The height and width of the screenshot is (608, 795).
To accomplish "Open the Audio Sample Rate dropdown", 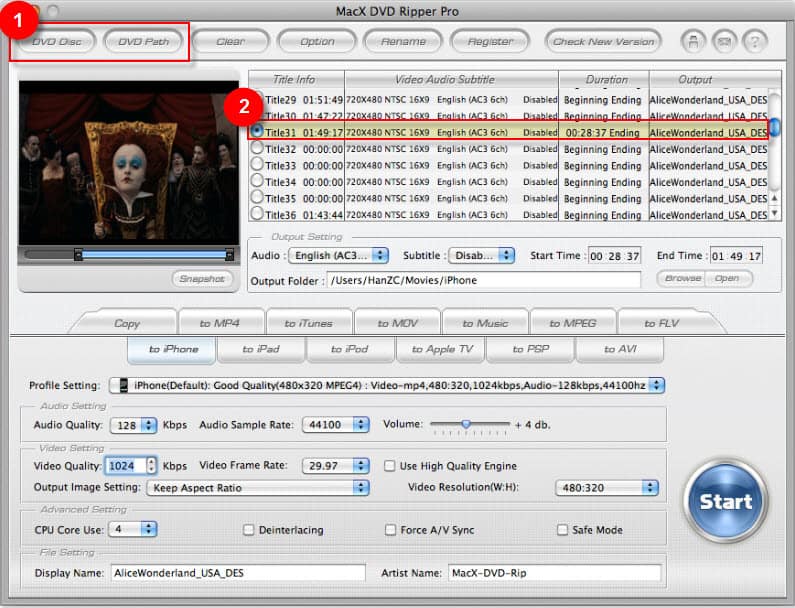I will 336,425.
